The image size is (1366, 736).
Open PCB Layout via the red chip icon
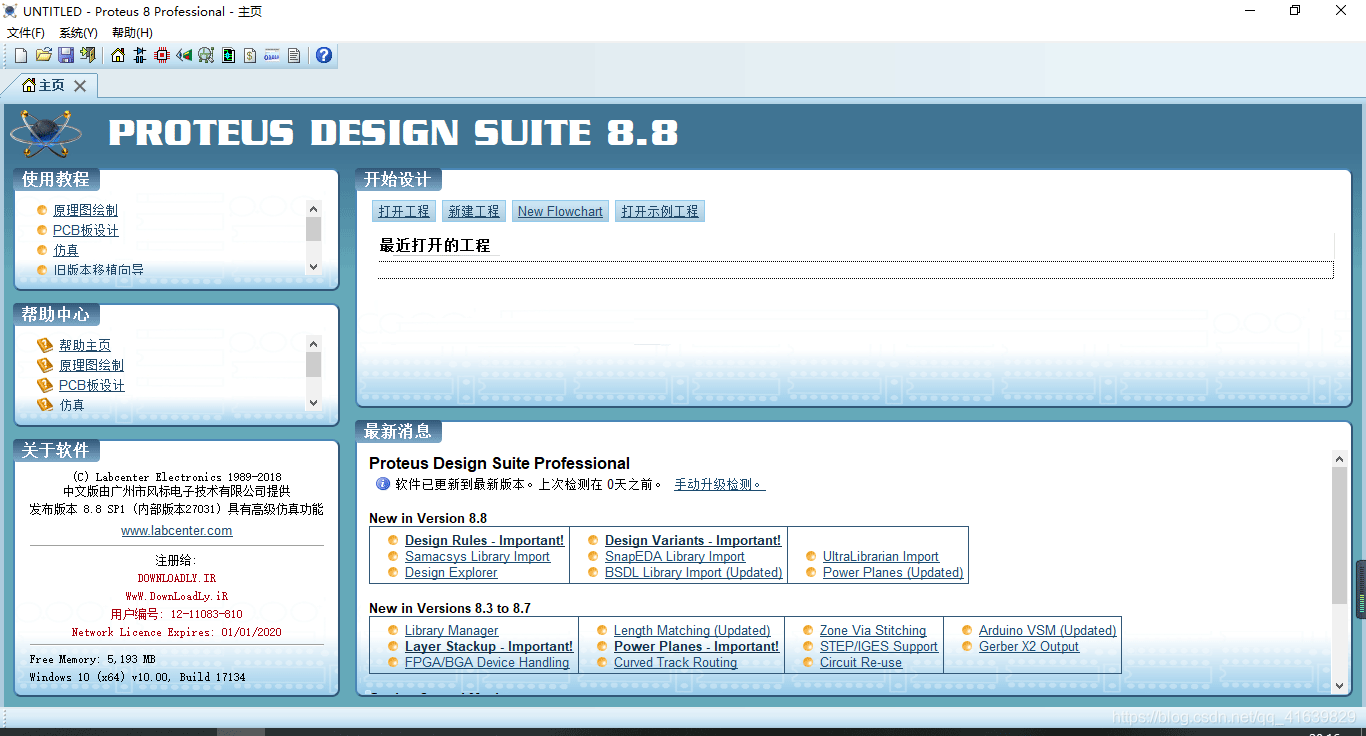coord(162,55)
